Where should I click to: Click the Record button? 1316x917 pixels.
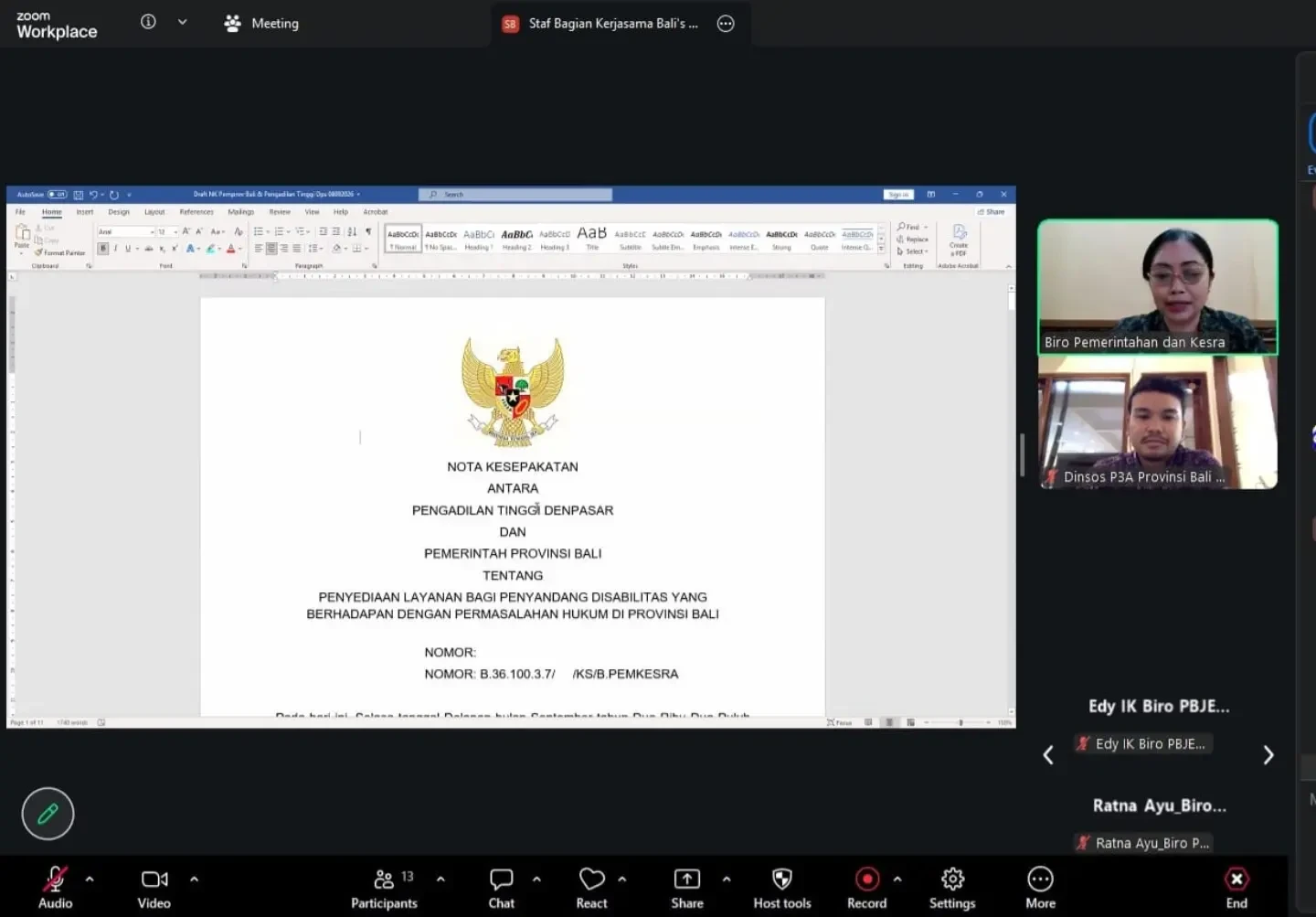(866, 888)
